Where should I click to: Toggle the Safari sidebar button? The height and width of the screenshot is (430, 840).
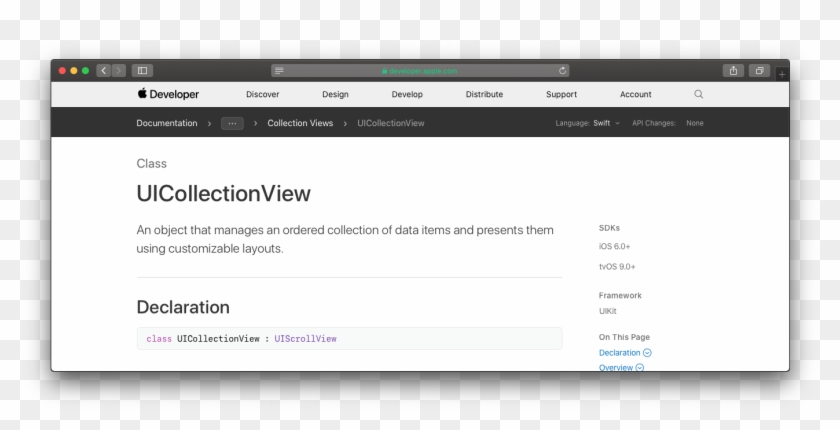coord(142,71)
